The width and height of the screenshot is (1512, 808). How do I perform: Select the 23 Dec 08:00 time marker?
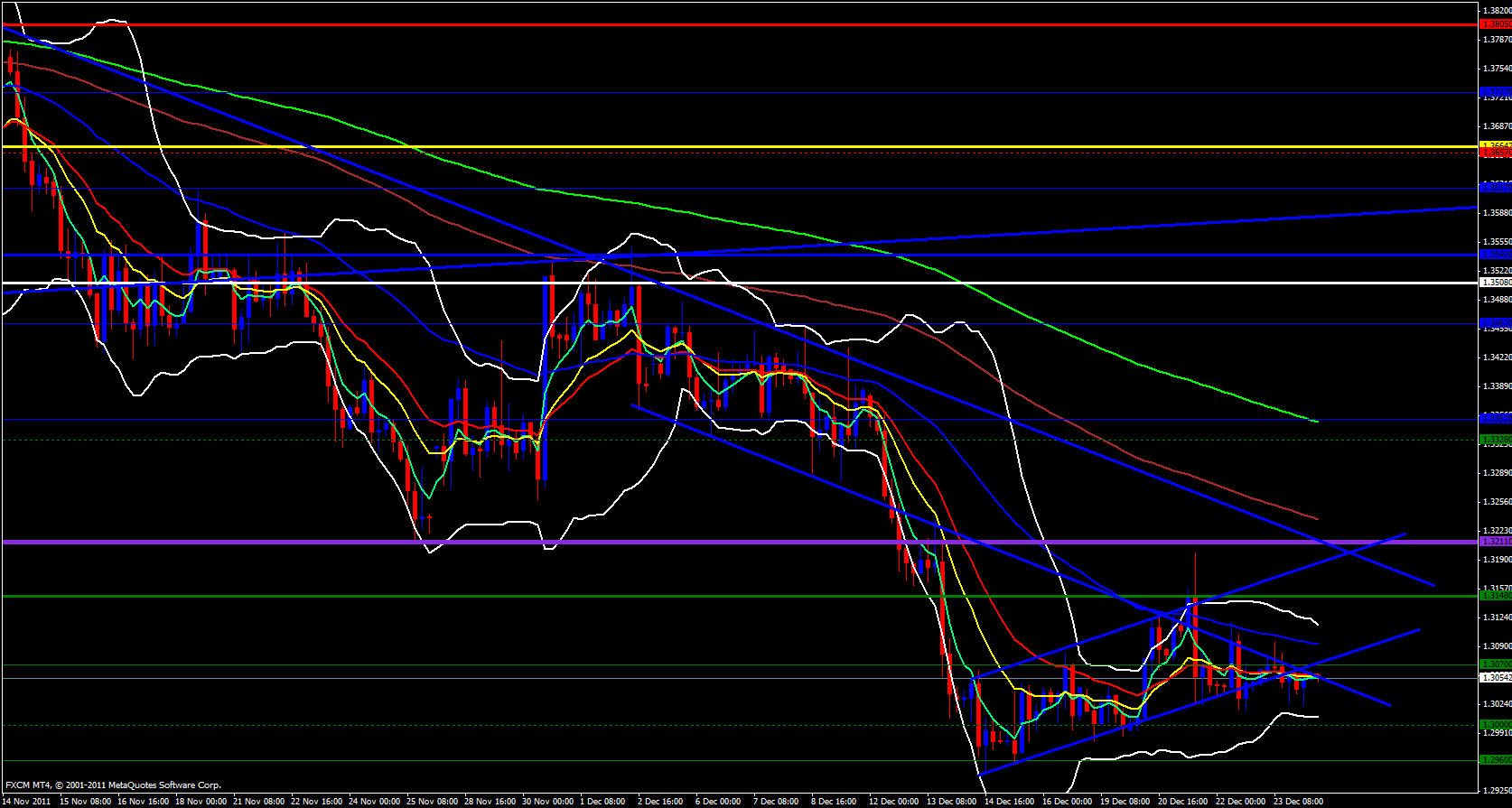click(1298, 801)
